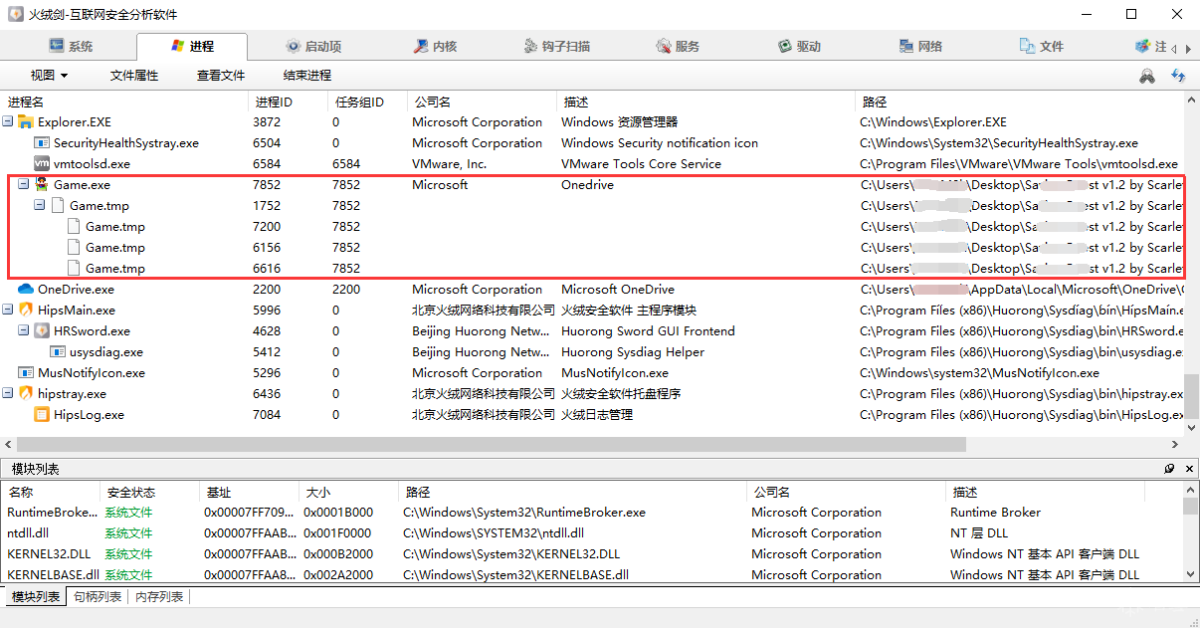This screenshot has width=1200, height=630.
Task: Switch to the 服务 tab
Action: pyautogui.click(x=677, y=47)
